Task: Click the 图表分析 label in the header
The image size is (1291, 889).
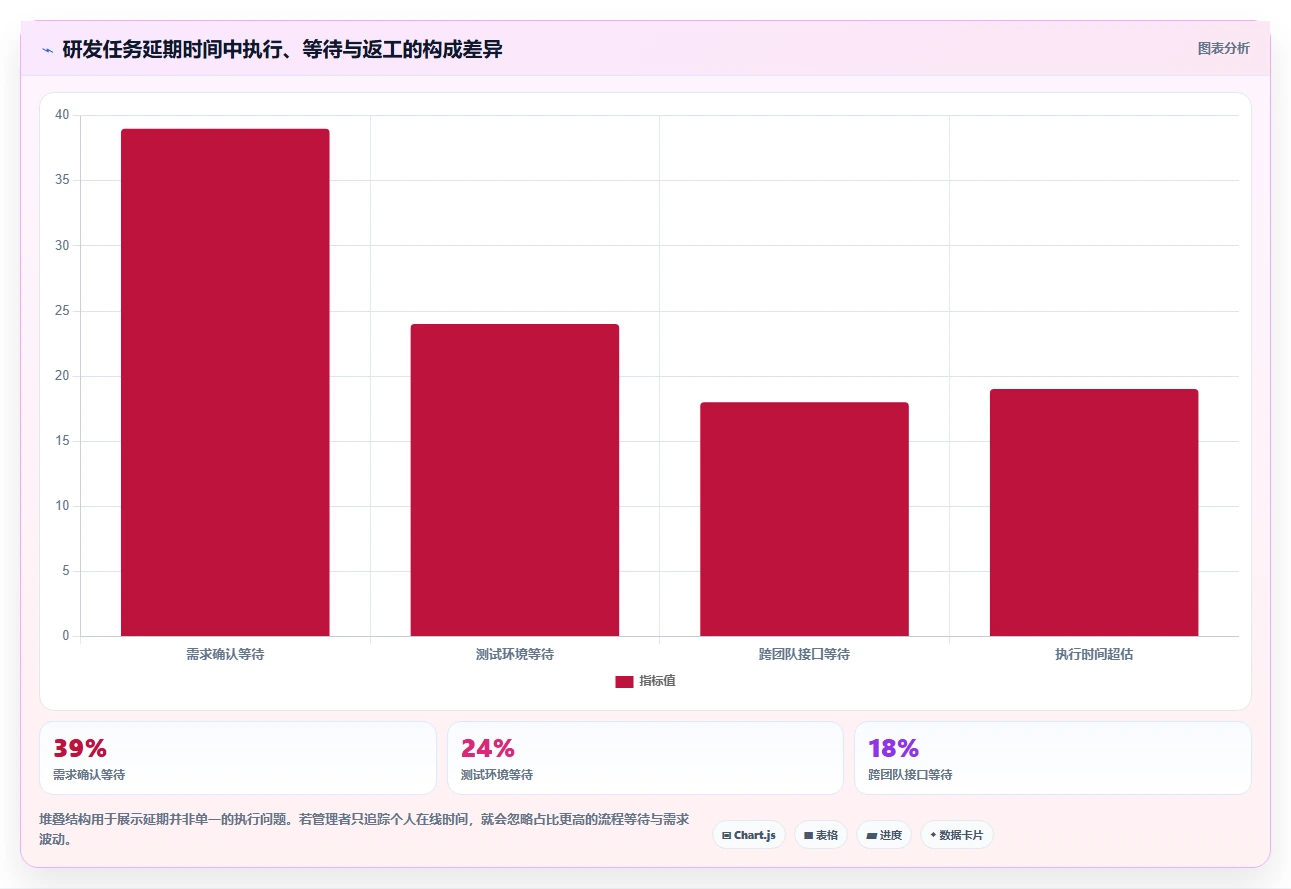Action: (x=1223, y=48)
